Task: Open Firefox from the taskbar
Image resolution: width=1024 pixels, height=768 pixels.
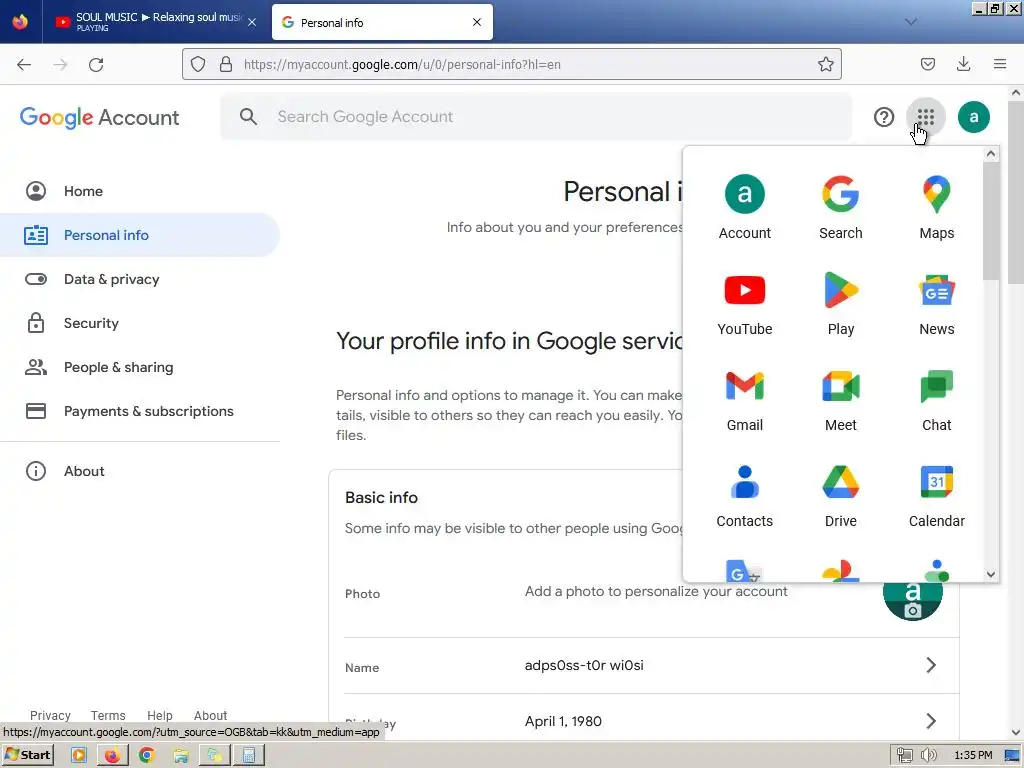Action: [112, 755]
